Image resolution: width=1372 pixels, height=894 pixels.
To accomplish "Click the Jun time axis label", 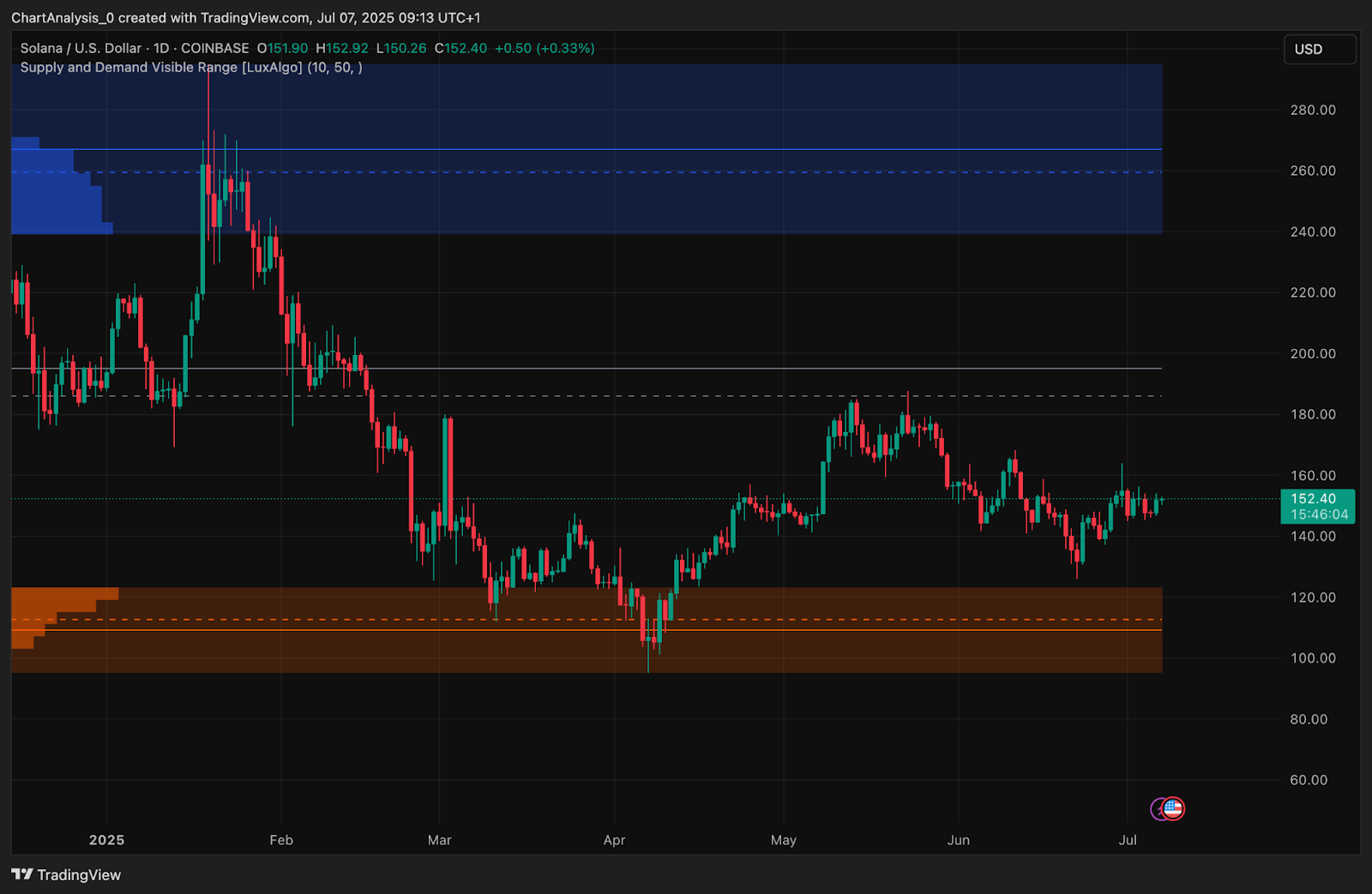I will (959, 840).
